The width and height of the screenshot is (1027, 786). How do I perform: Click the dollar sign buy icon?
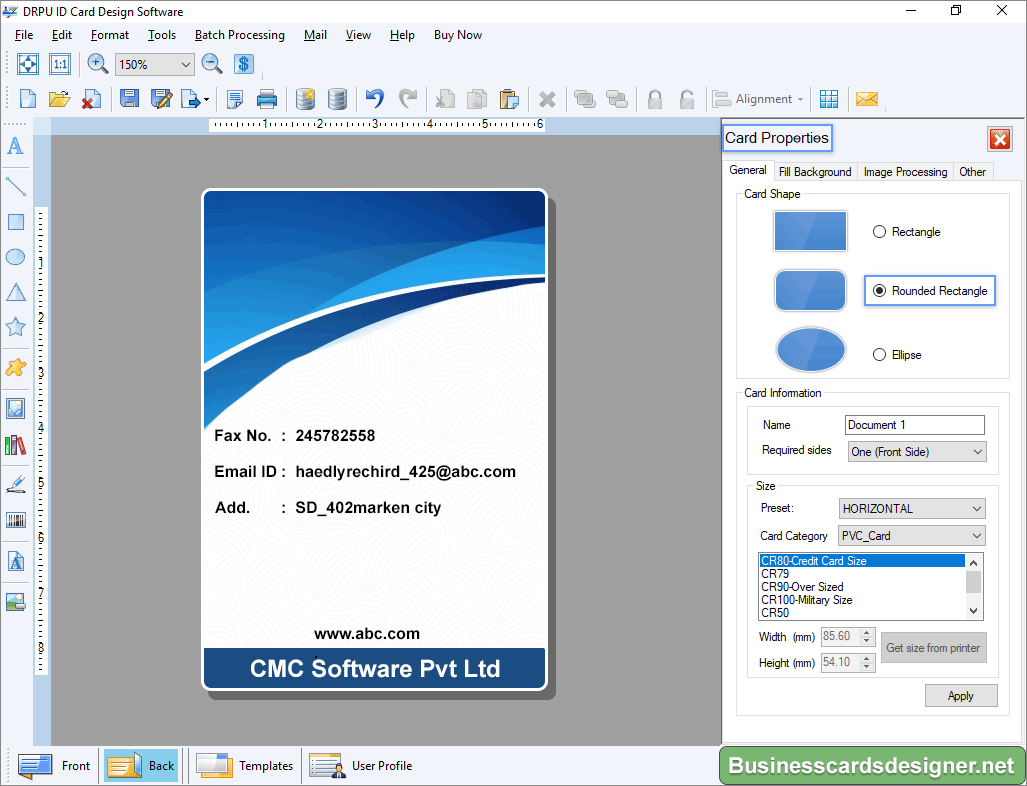coord(244,64)
